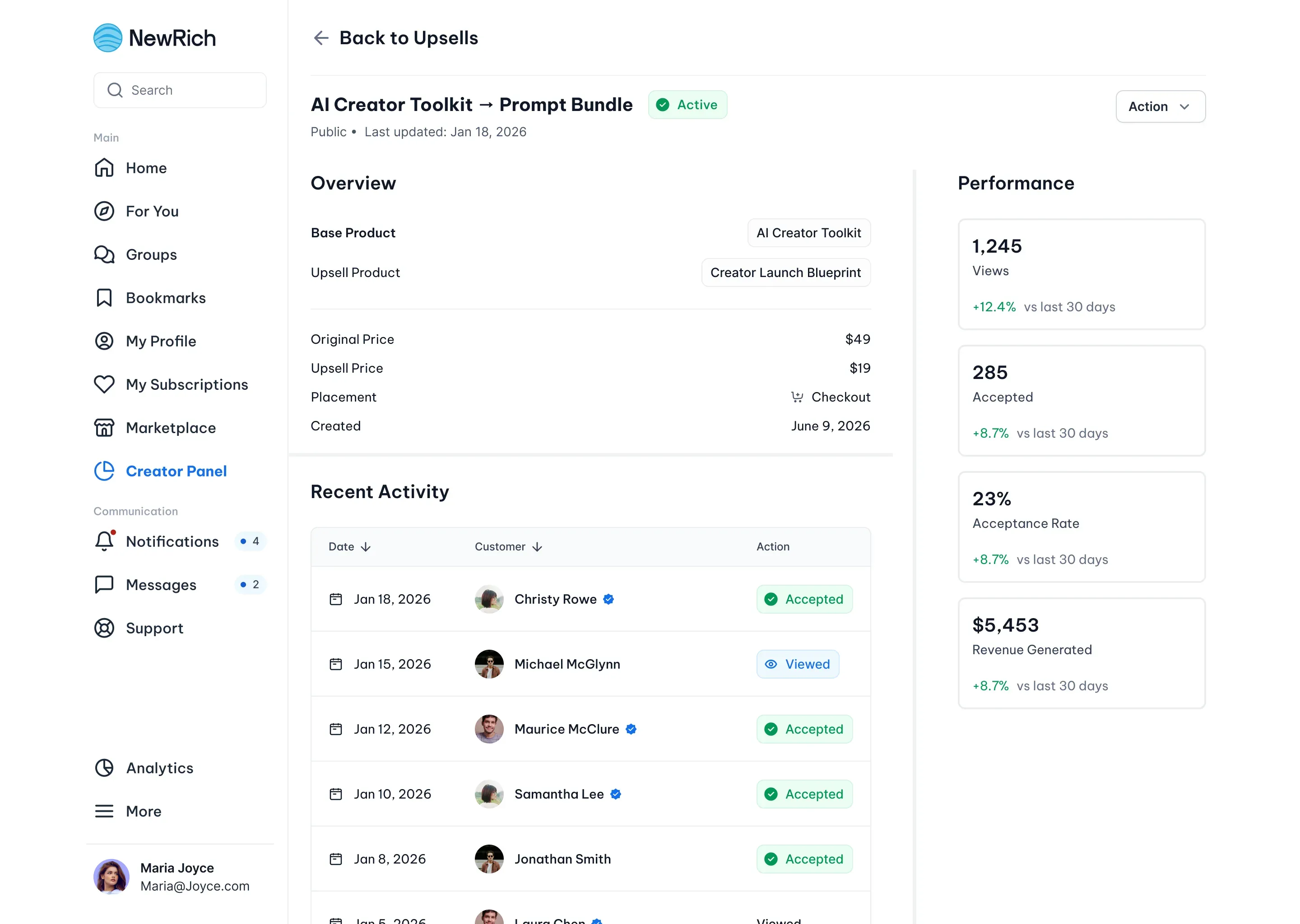Click the Active status badge
The width and height of the screenshot is (1300, 924).
(687, 105)
